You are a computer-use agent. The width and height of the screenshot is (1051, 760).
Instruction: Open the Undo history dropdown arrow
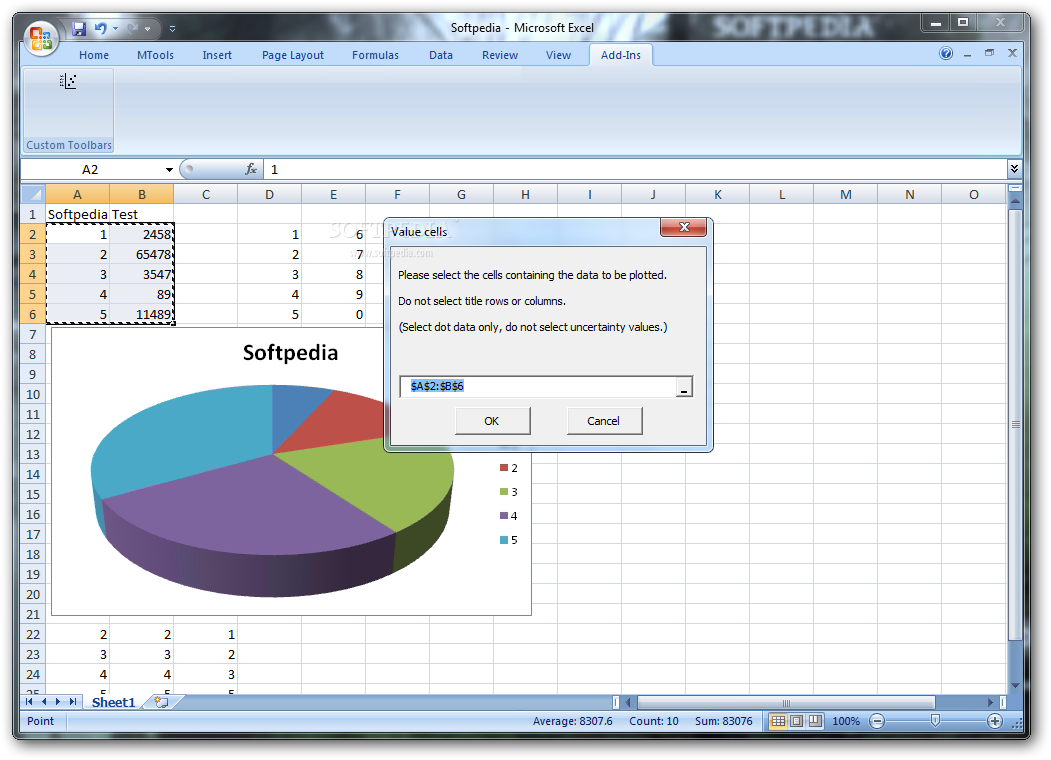pyautogui.click(x=115, y=29)
